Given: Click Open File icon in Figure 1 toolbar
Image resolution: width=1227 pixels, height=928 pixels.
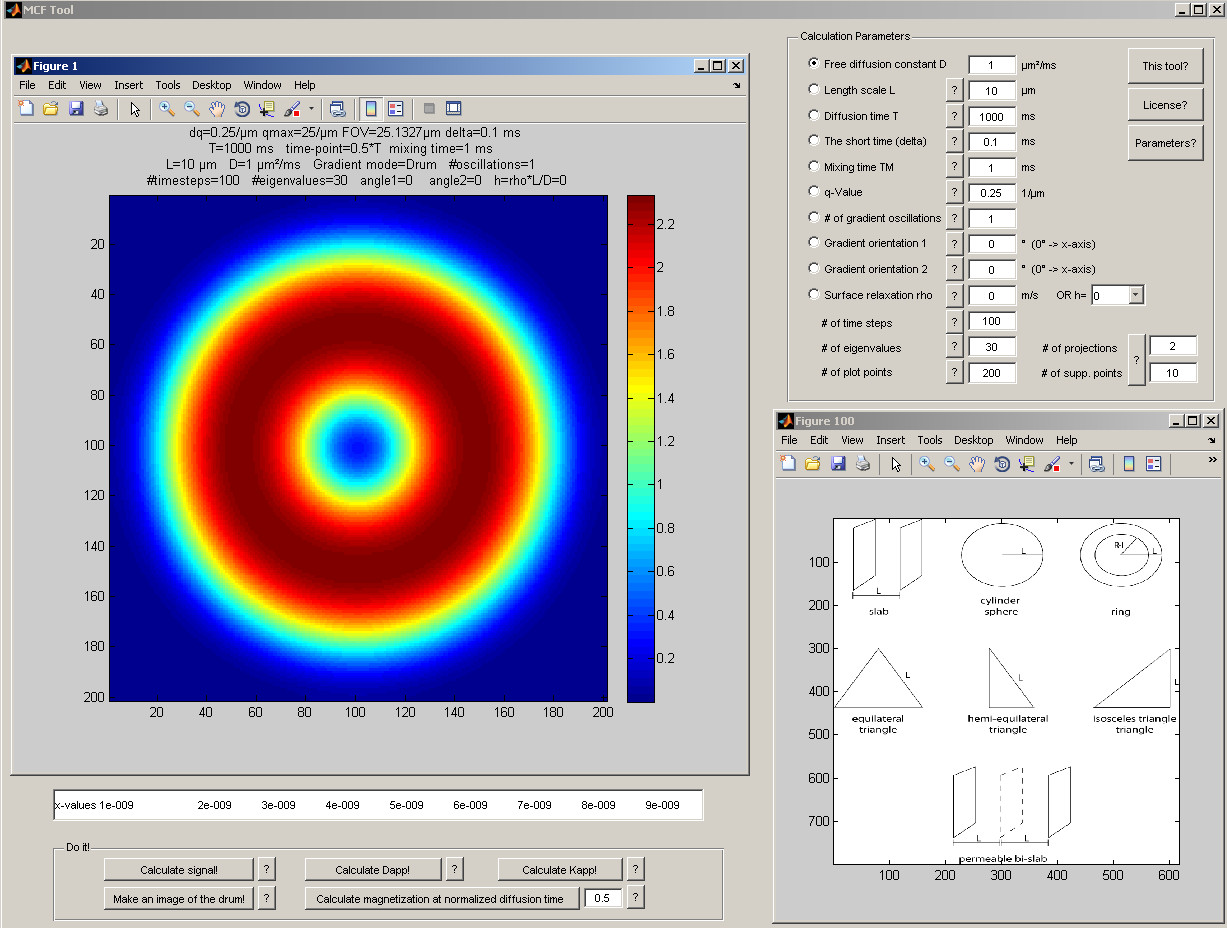Looking at the screenshot, I should point(51,108).
